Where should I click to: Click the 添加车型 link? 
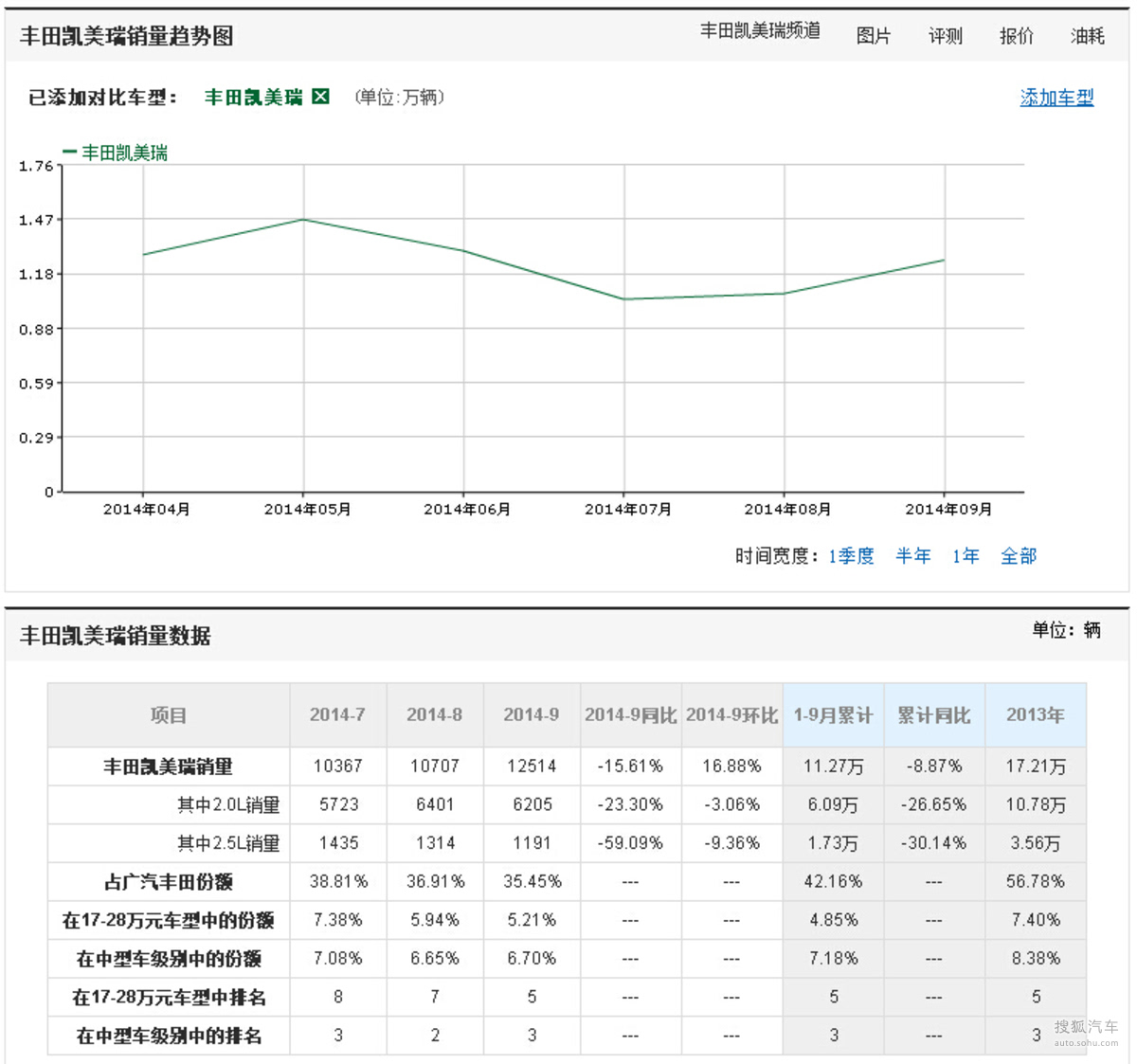[x=1056, y=98]
